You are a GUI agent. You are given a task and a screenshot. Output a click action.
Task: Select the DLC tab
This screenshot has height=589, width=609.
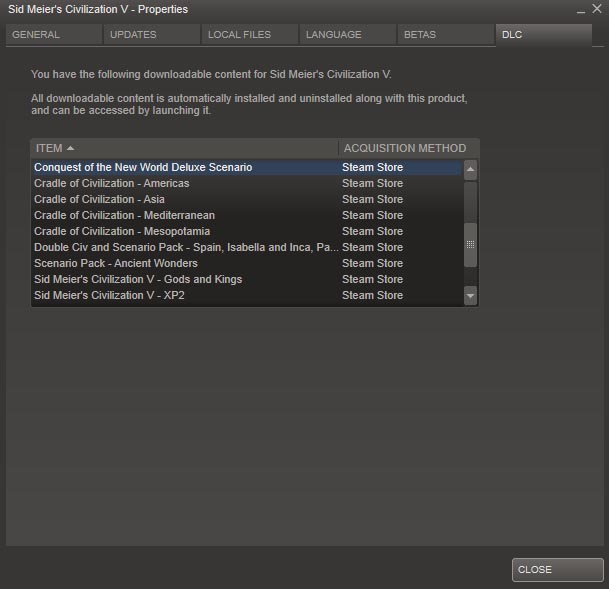544,35
